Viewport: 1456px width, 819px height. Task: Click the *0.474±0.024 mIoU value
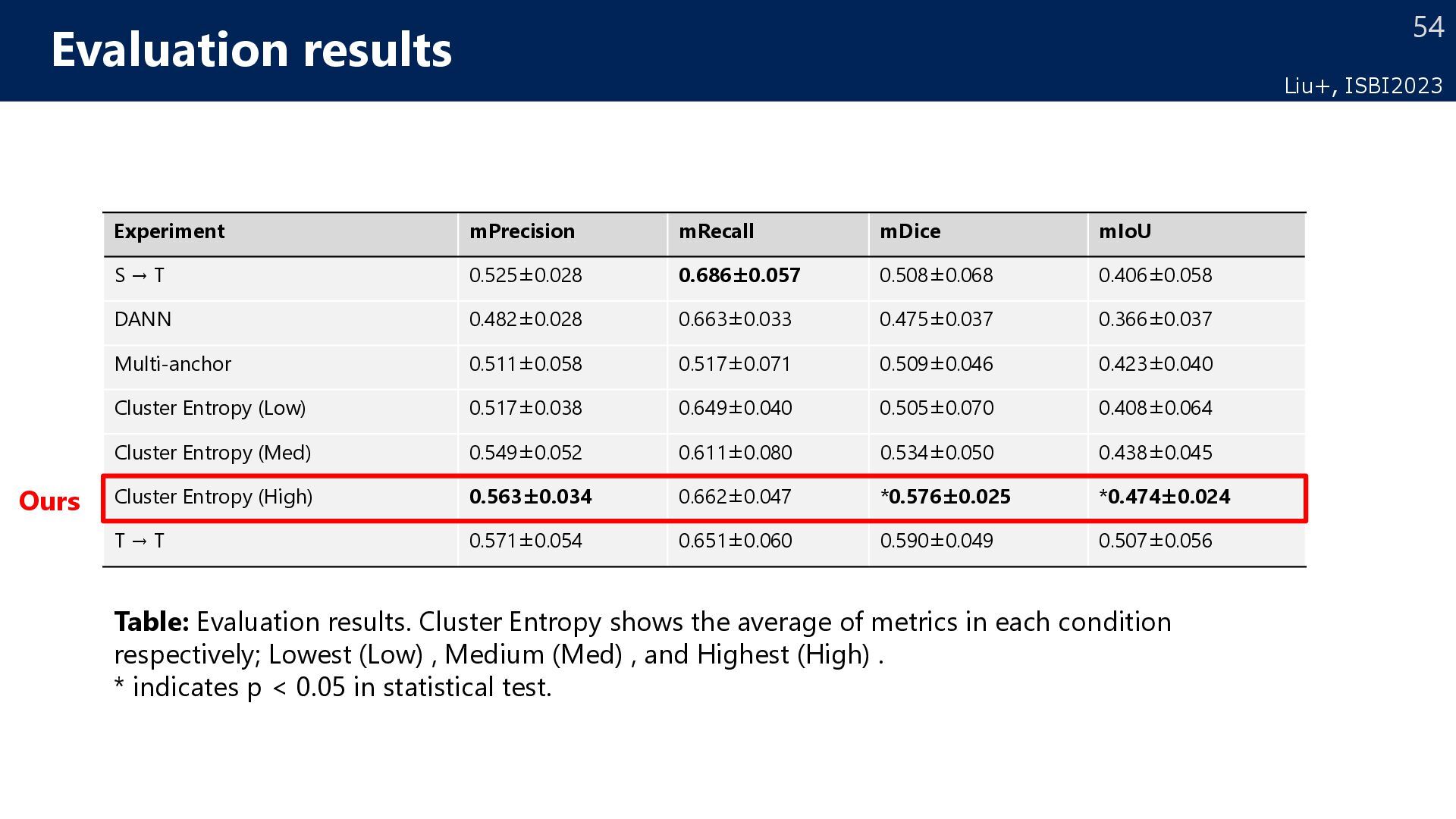[1164, 497]
